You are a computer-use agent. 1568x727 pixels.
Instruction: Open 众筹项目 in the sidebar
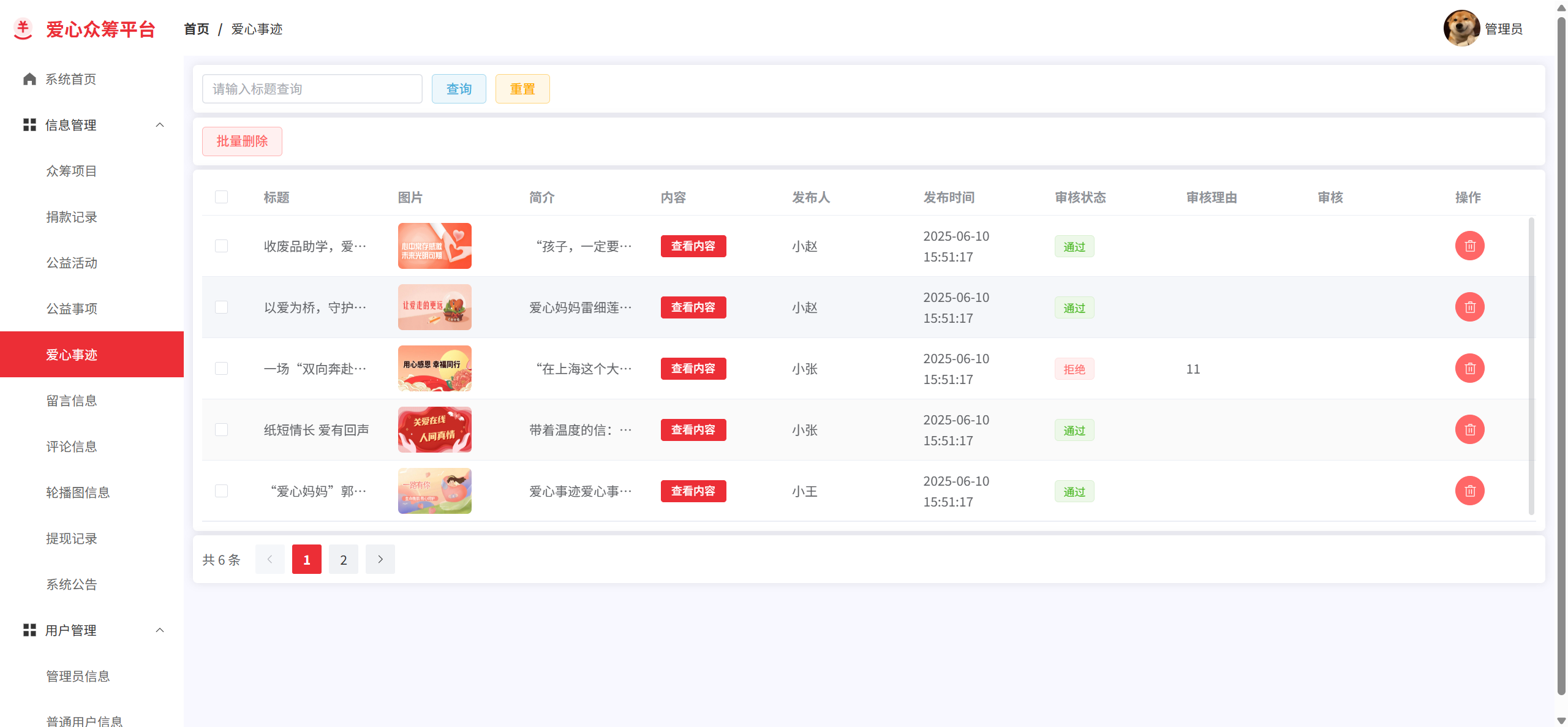[x=72, y=171]
